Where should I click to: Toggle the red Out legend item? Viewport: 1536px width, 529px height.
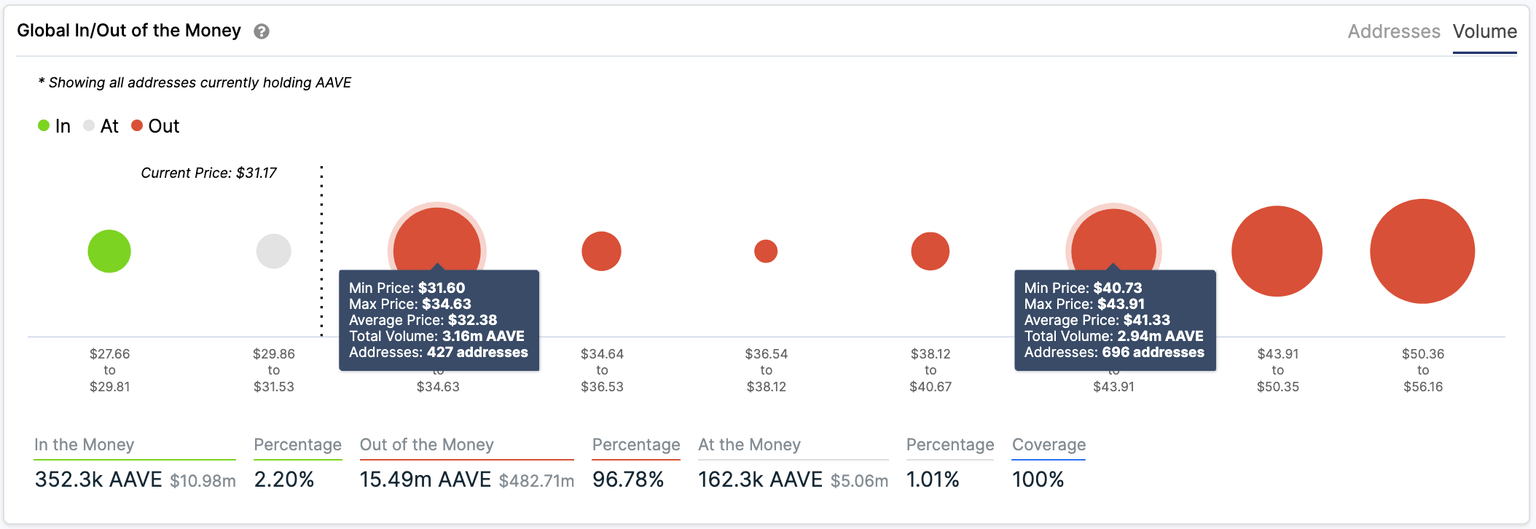155,126
